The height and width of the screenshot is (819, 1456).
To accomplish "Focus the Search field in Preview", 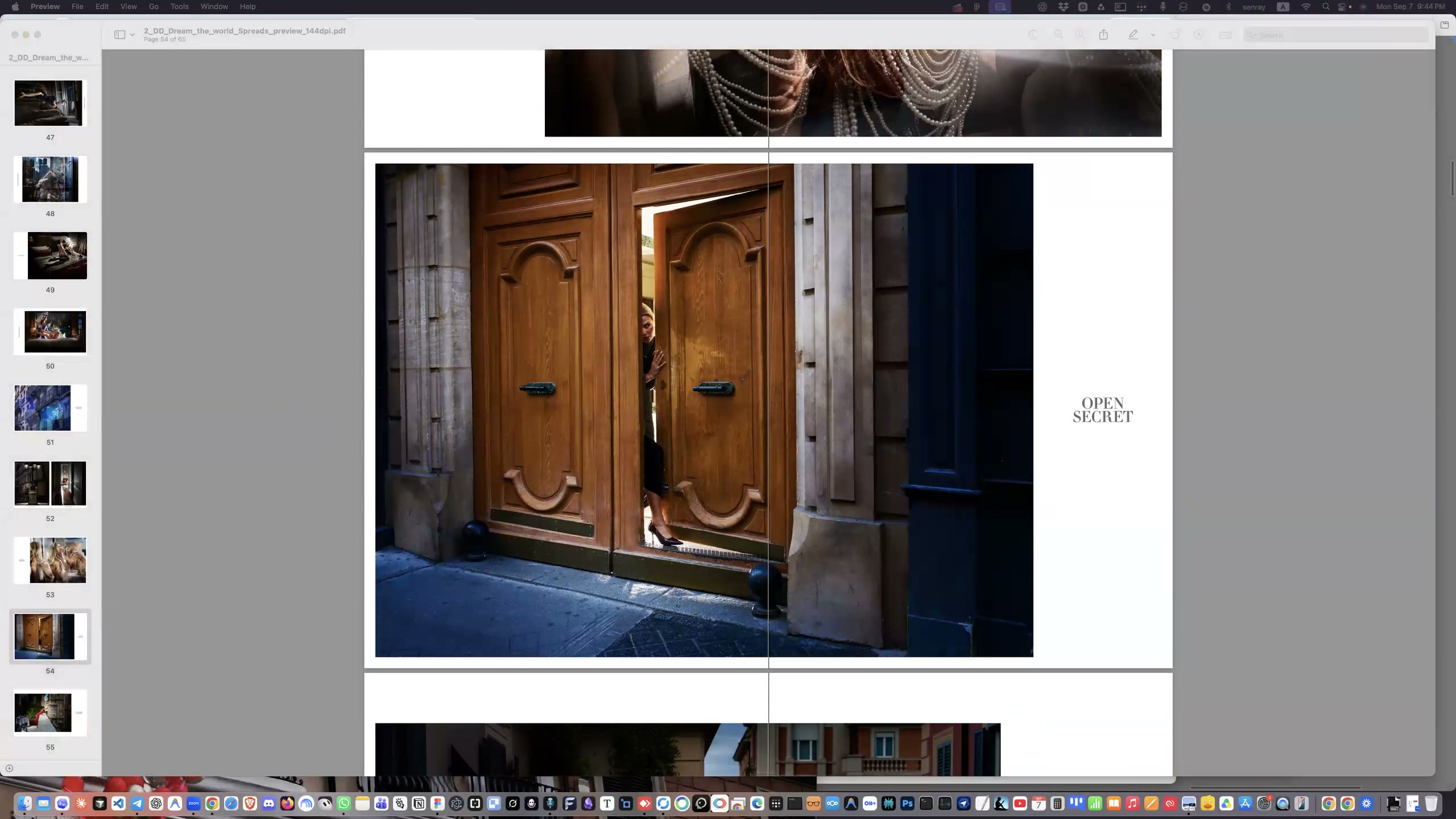I will (1335, 35).
